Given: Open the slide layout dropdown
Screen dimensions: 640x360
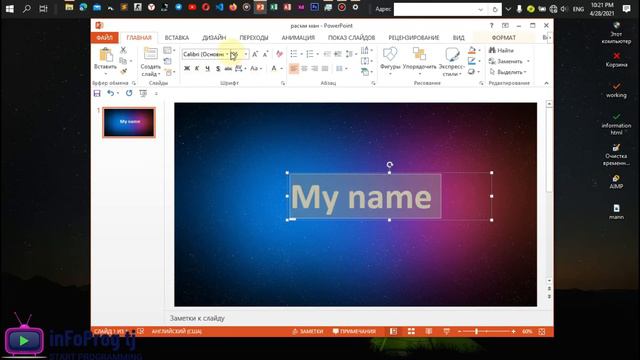Looking at the screenshot, I should [169, 50].
